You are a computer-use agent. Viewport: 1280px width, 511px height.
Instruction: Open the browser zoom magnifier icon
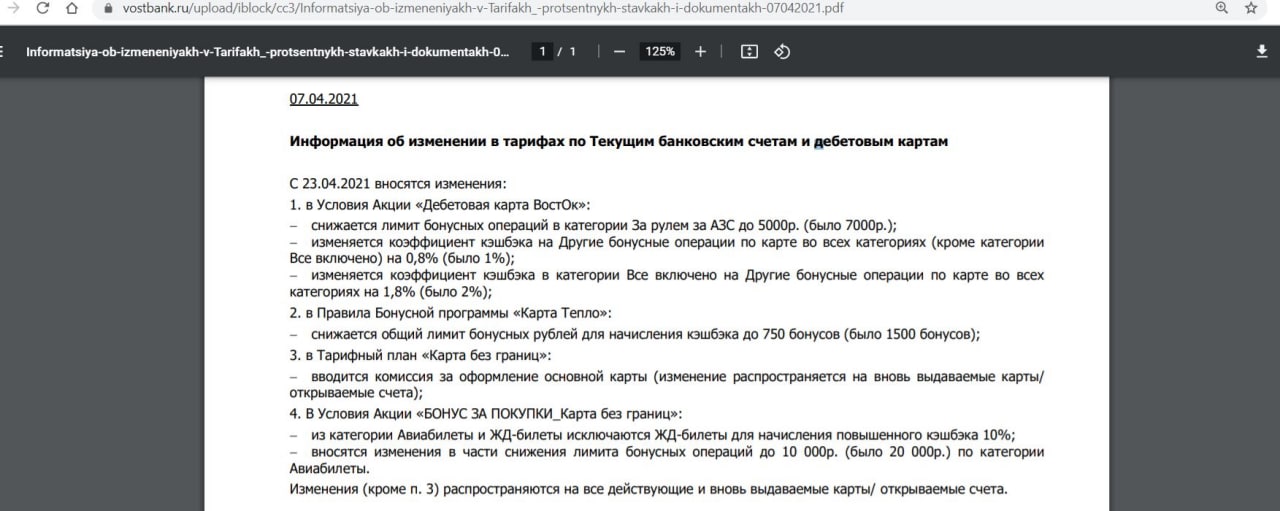pyautogui.click(x=1222, y=8)
